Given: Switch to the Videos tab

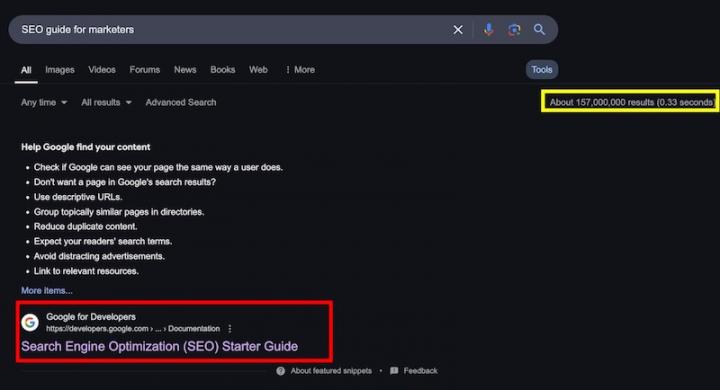Looking at the screenshot, I should coord(102,70).
